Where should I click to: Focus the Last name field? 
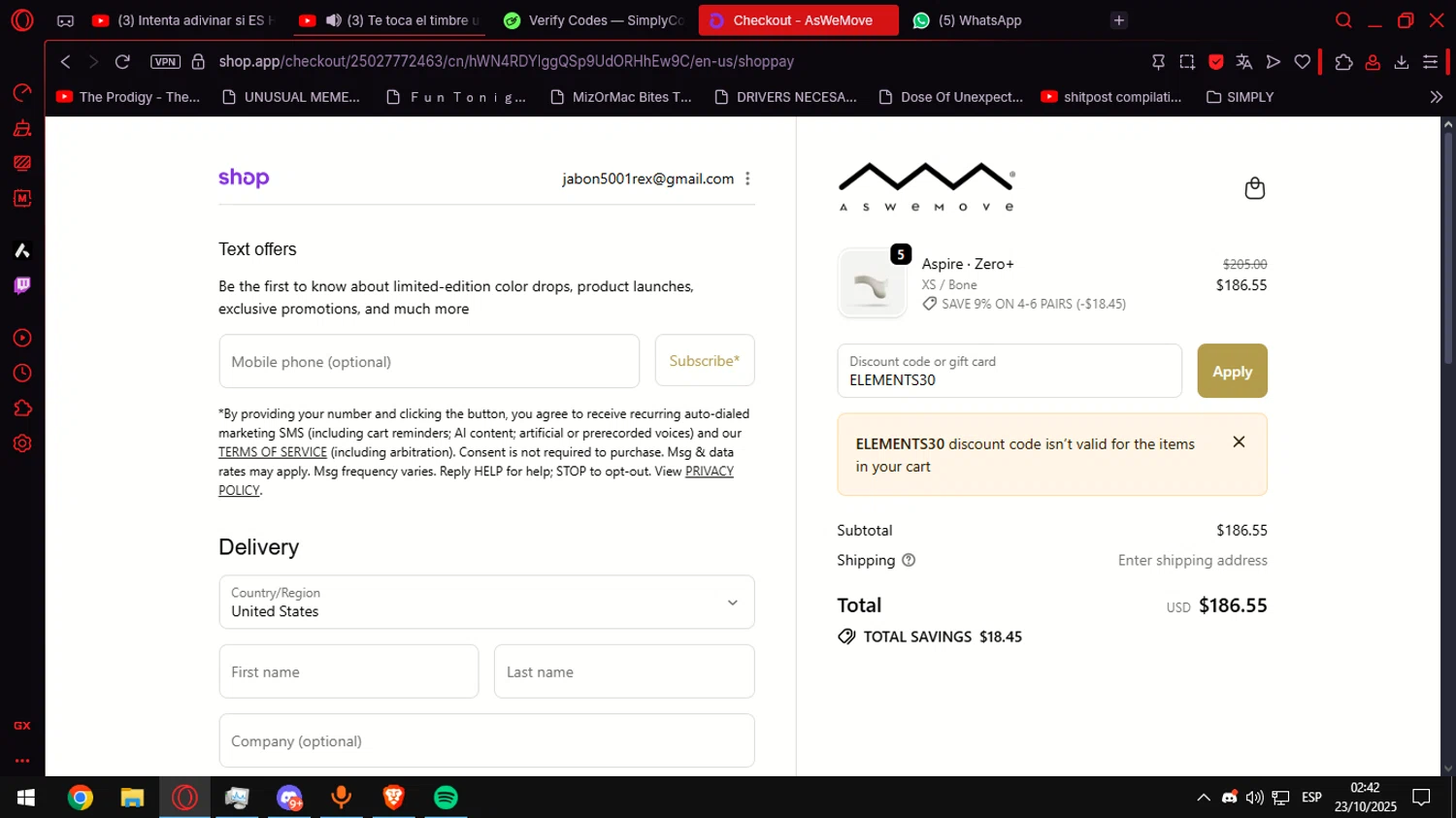tap(624, 671)
